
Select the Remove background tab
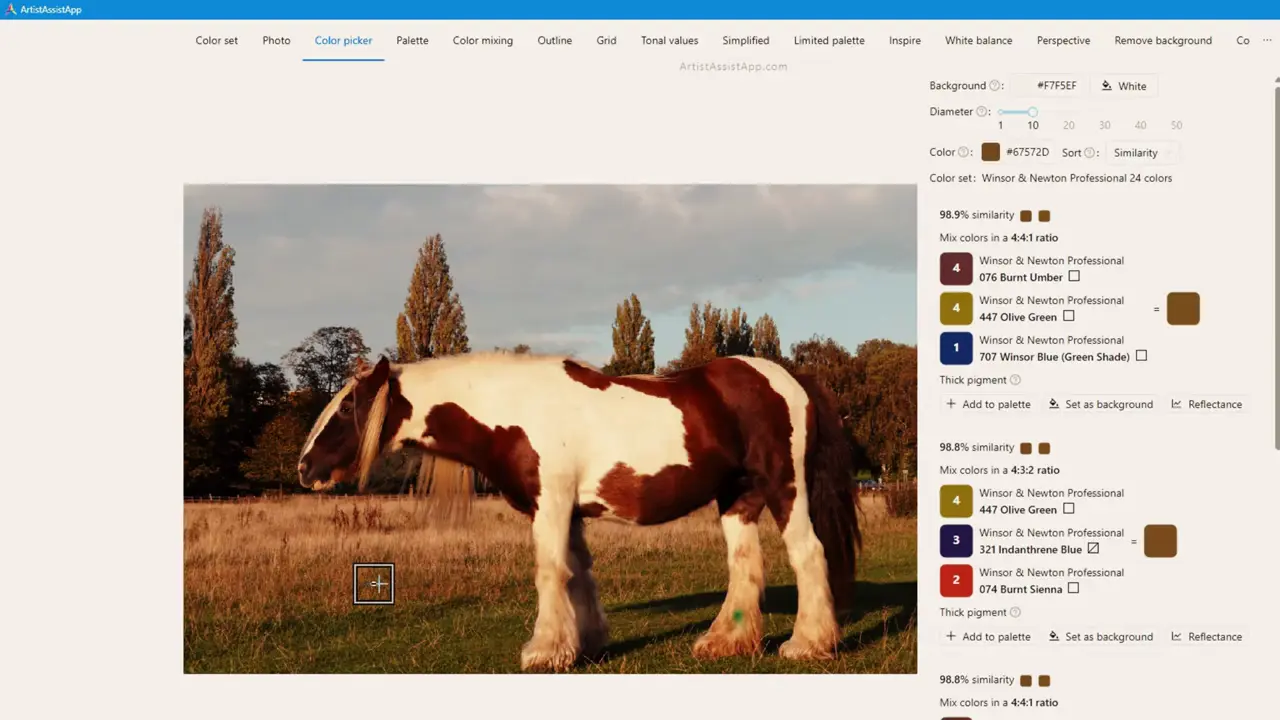1162,41
